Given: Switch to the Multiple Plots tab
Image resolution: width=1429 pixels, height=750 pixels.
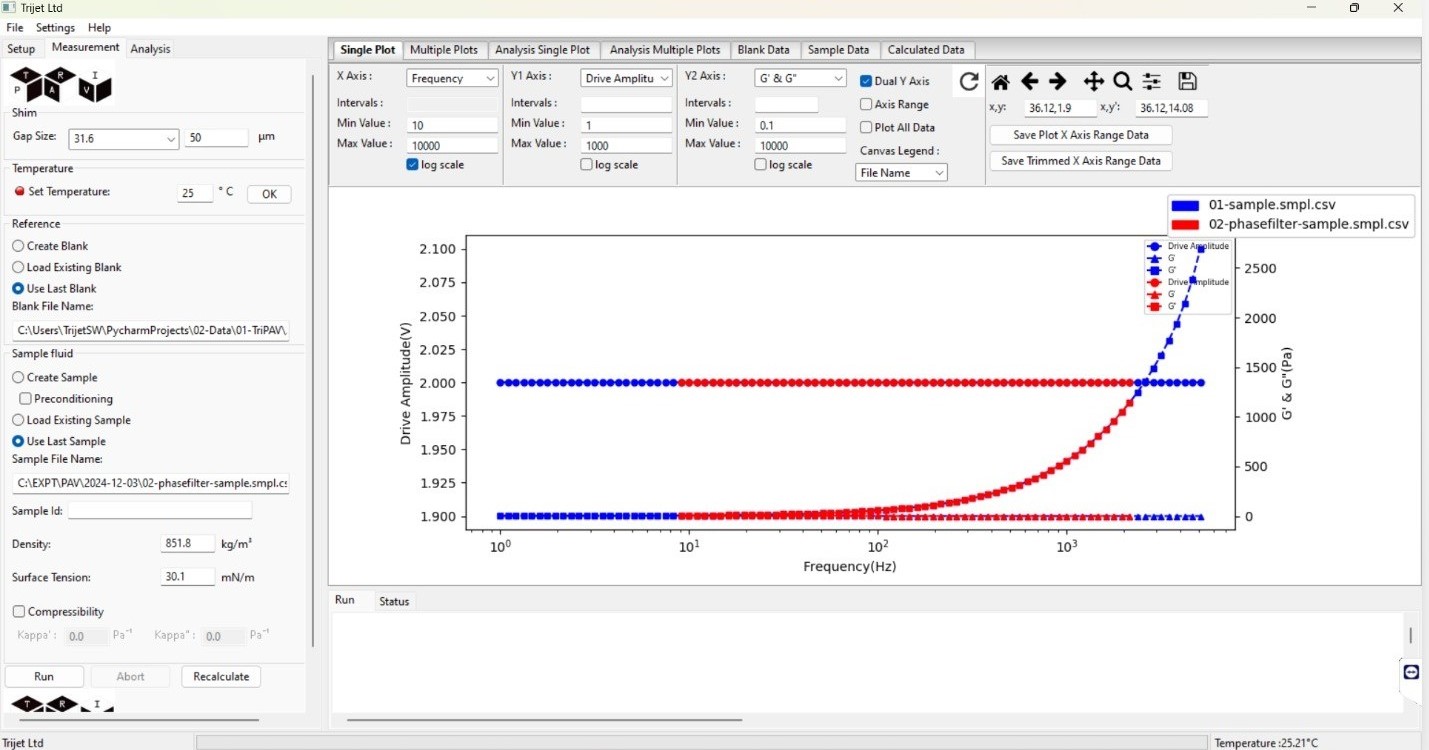Looking at the screenshot, I should [x=444, y=50].
